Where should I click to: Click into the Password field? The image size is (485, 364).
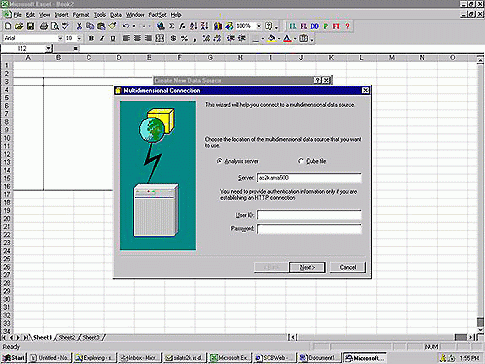[309, 229]
